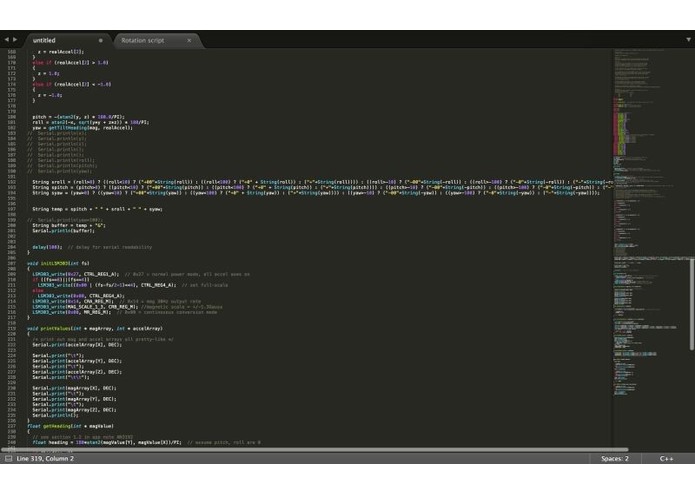The image size is (695, 494).
Task: Click 'LSM303_write(0x00, MR_REG_M);' line
Action: (x=72, y=312)
